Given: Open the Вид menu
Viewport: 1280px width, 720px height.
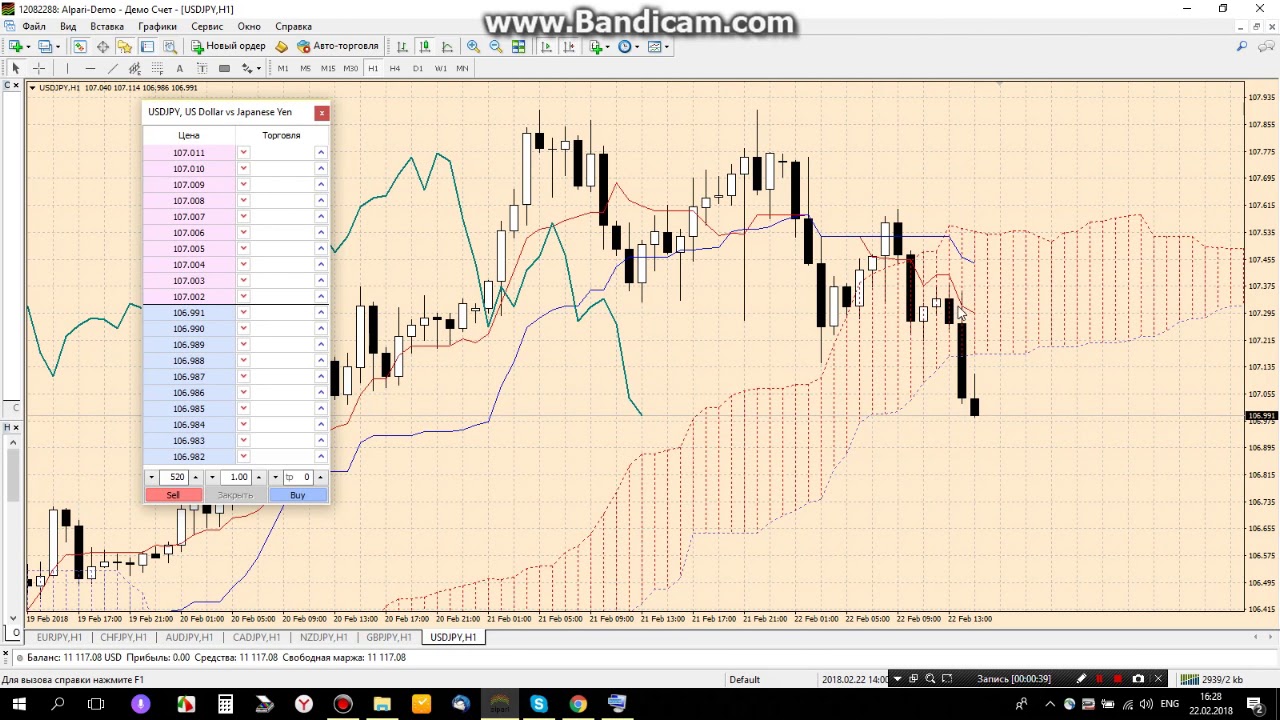Looking at the screenshot, I should coord(68,26).
